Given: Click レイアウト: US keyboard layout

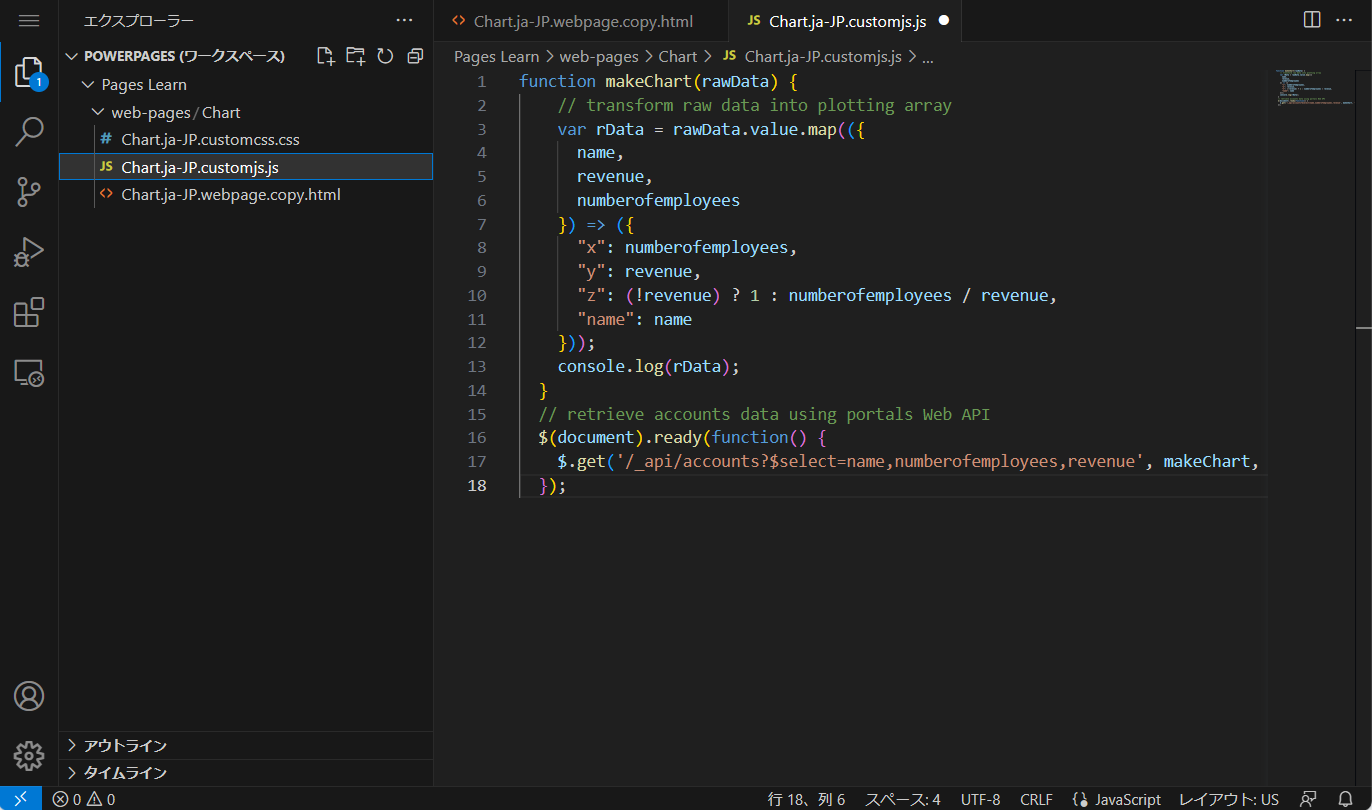Looking at the screenshot, I should pyautogui.click(x=1229, y=799).
